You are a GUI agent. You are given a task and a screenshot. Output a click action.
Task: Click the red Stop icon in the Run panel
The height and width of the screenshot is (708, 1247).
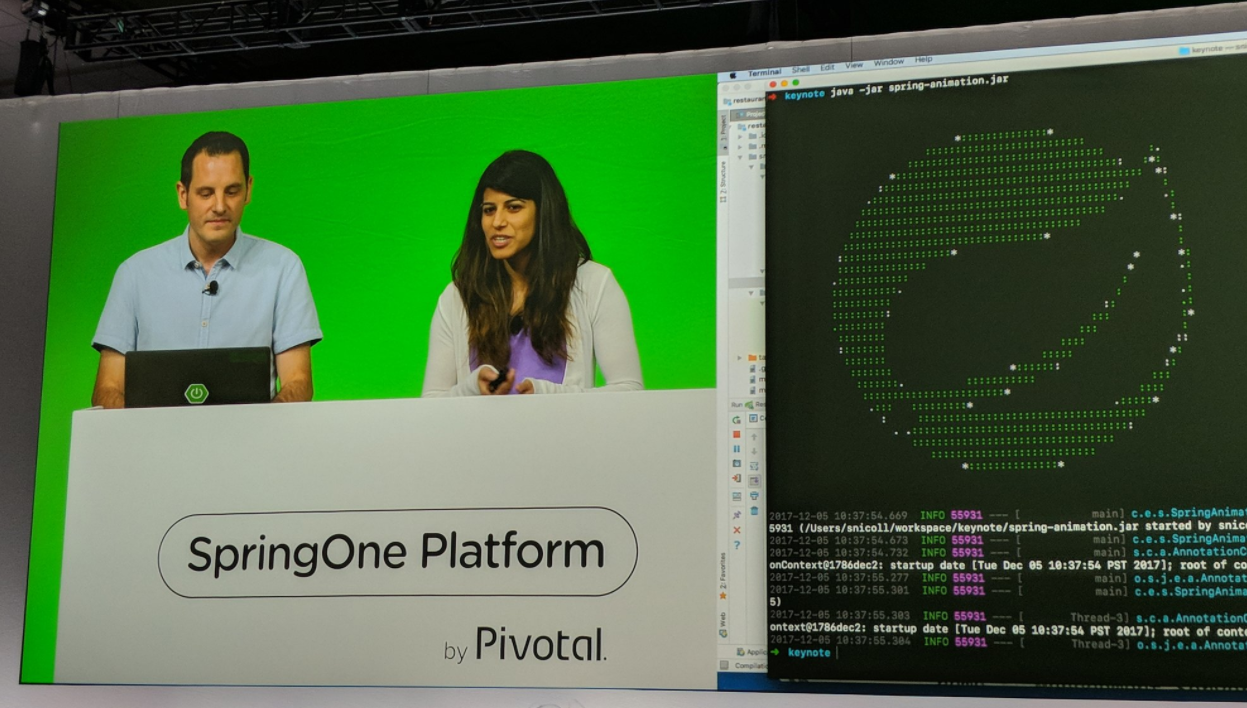(737, 434)
